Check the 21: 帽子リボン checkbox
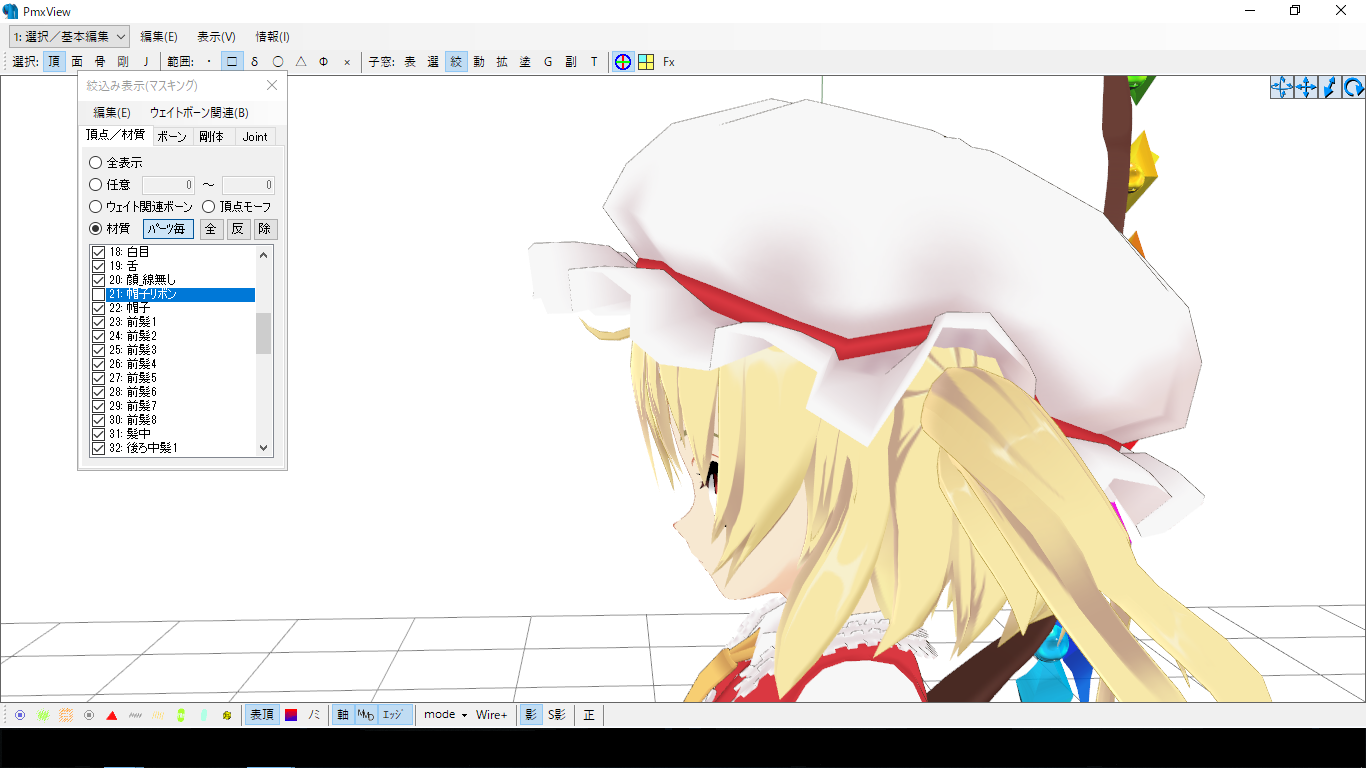Screen dimensions: 1366x768 click(98, 295)
